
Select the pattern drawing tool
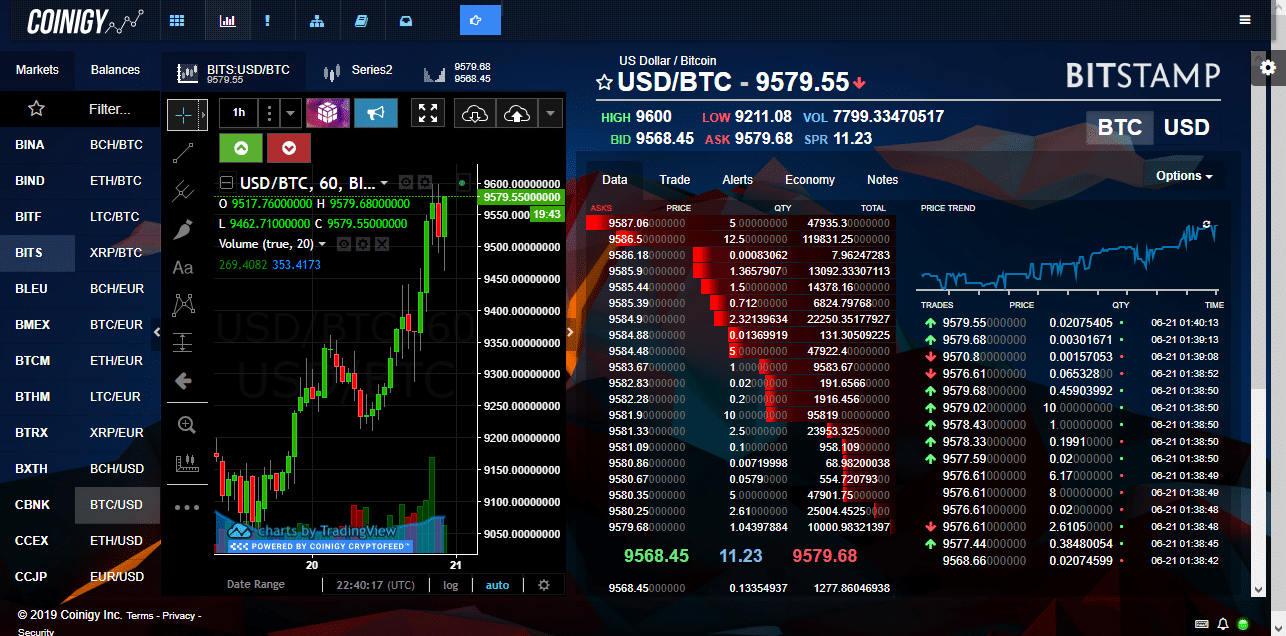(183, 304)
